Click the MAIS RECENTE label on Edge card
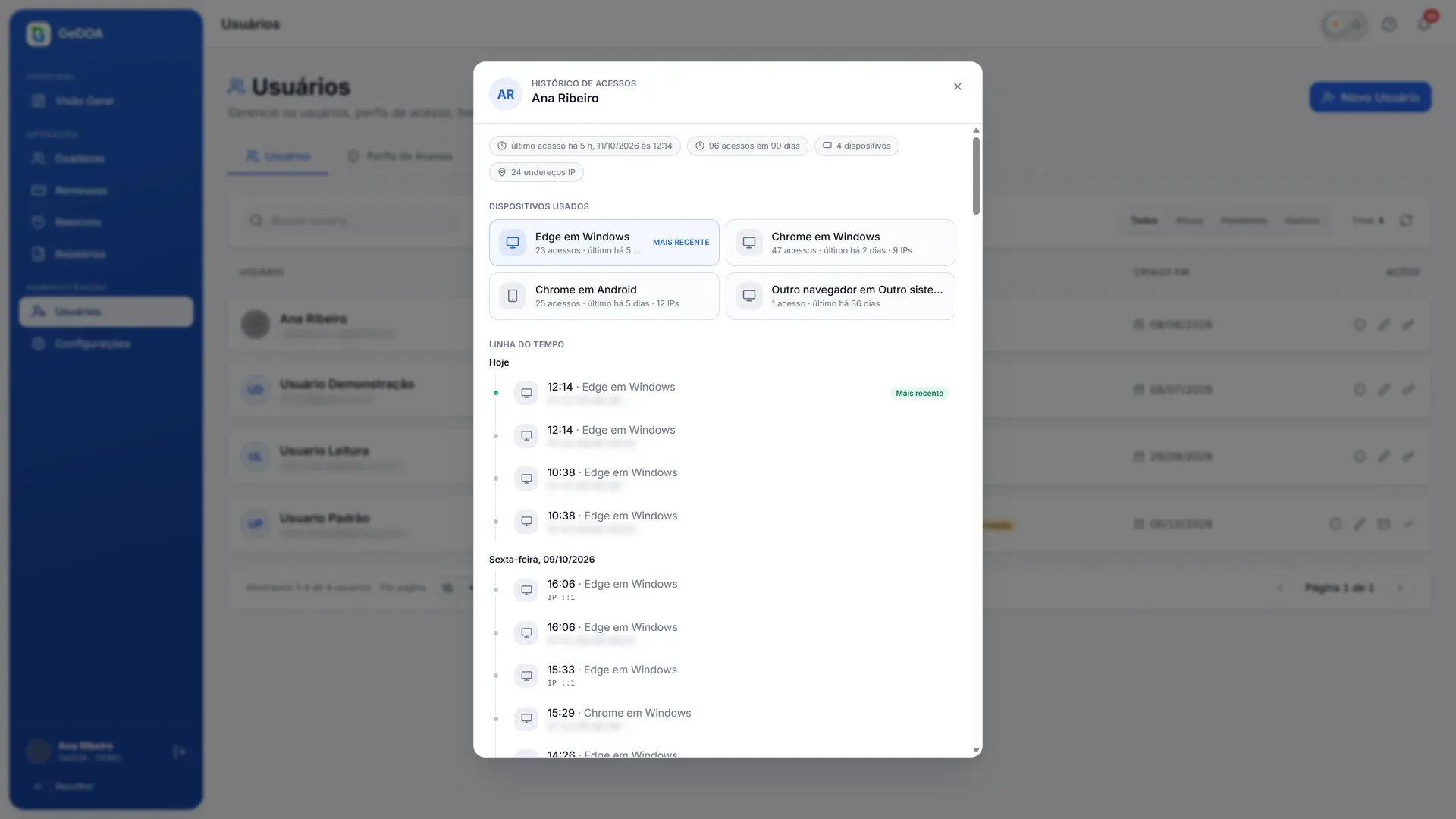1456x819 pixels. point(681,243)
